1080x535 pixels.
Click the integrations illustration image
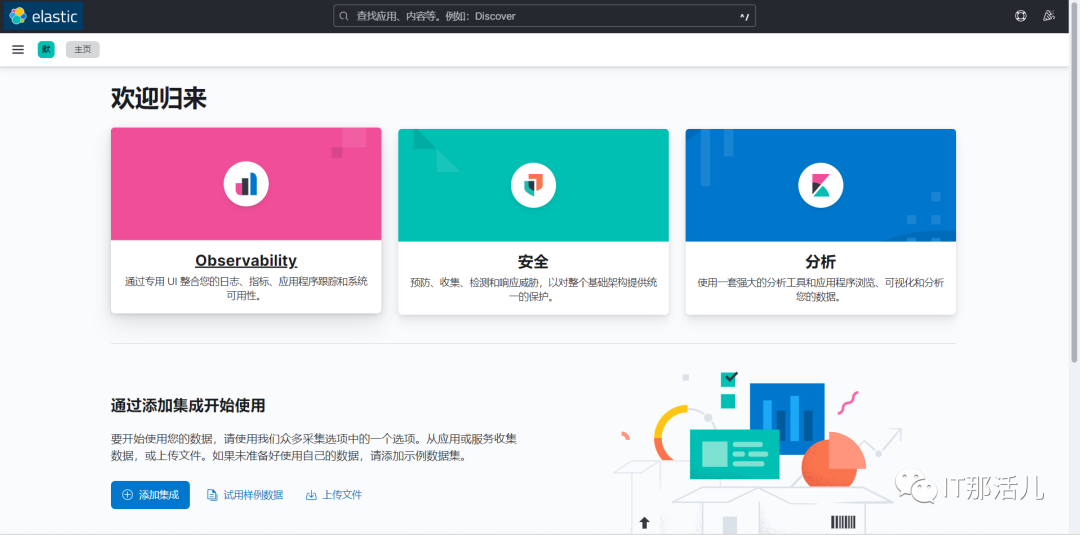pos(758,451)
